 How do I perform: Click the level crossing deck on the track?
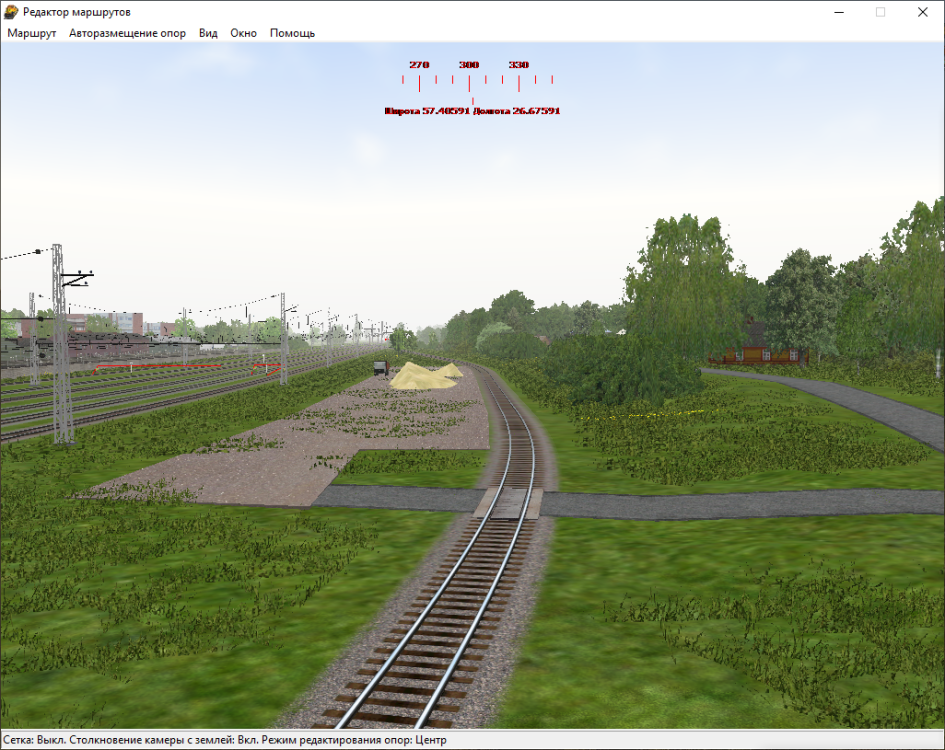[x=508, y=502]
